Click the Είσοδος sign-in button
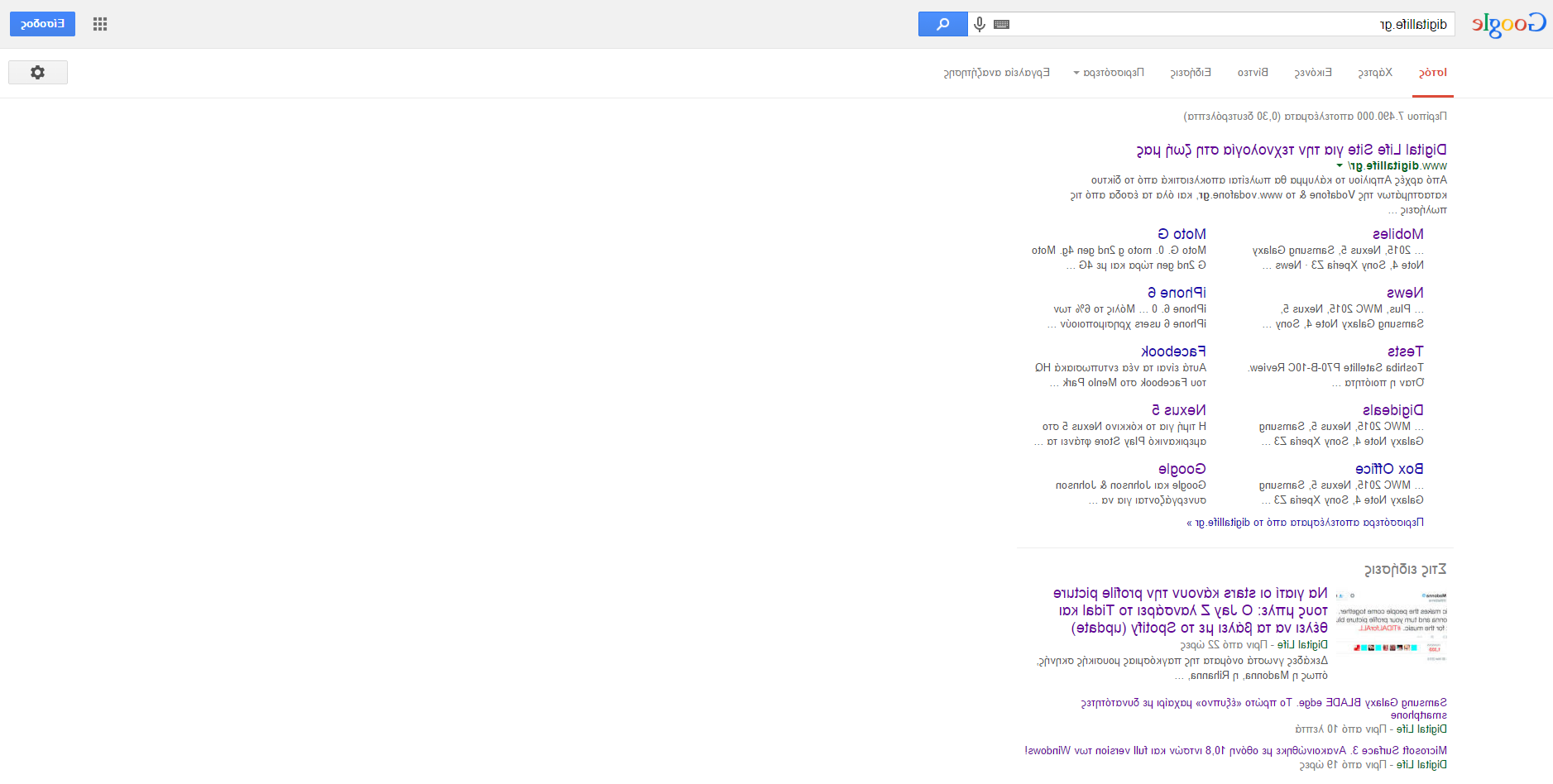This screenshot has width=1553, height=784. (x=42, y=24)
